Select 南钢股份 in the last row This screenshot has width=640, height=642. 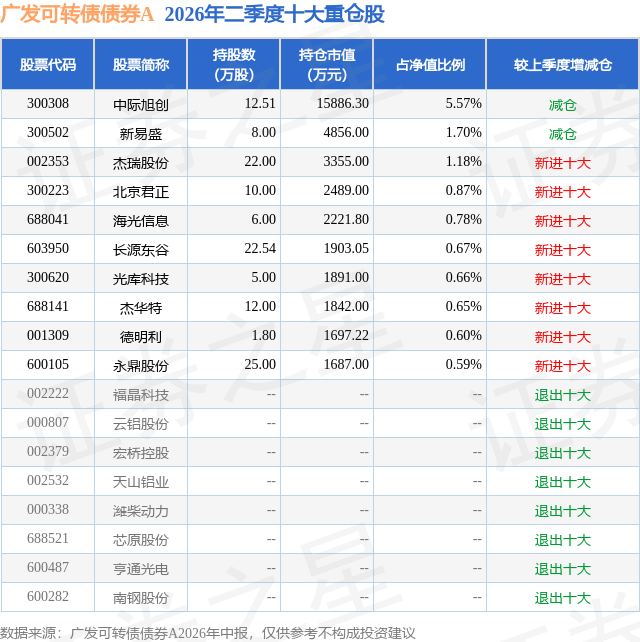point(140,598)
